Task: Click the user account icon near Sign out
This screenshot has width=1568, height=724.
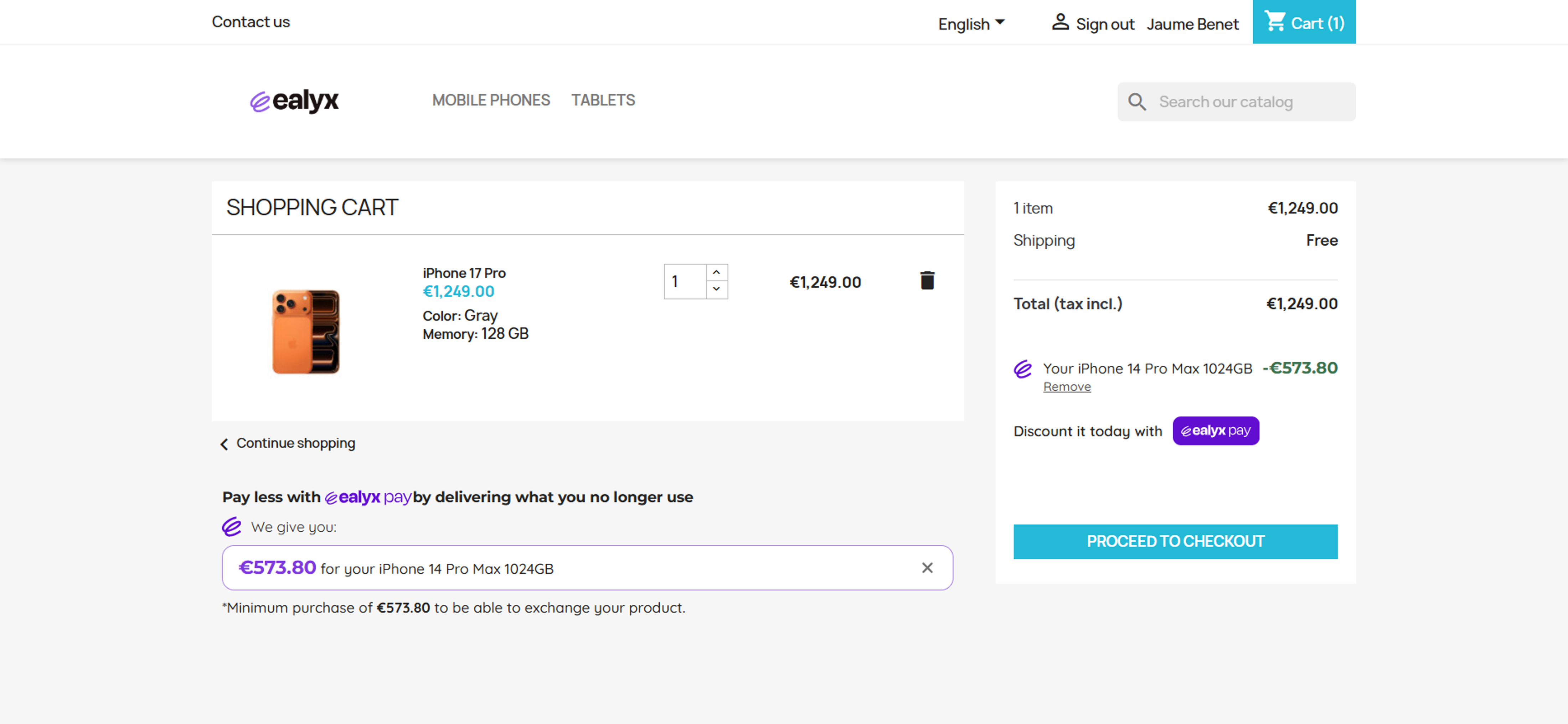Action: (1060, 22)
